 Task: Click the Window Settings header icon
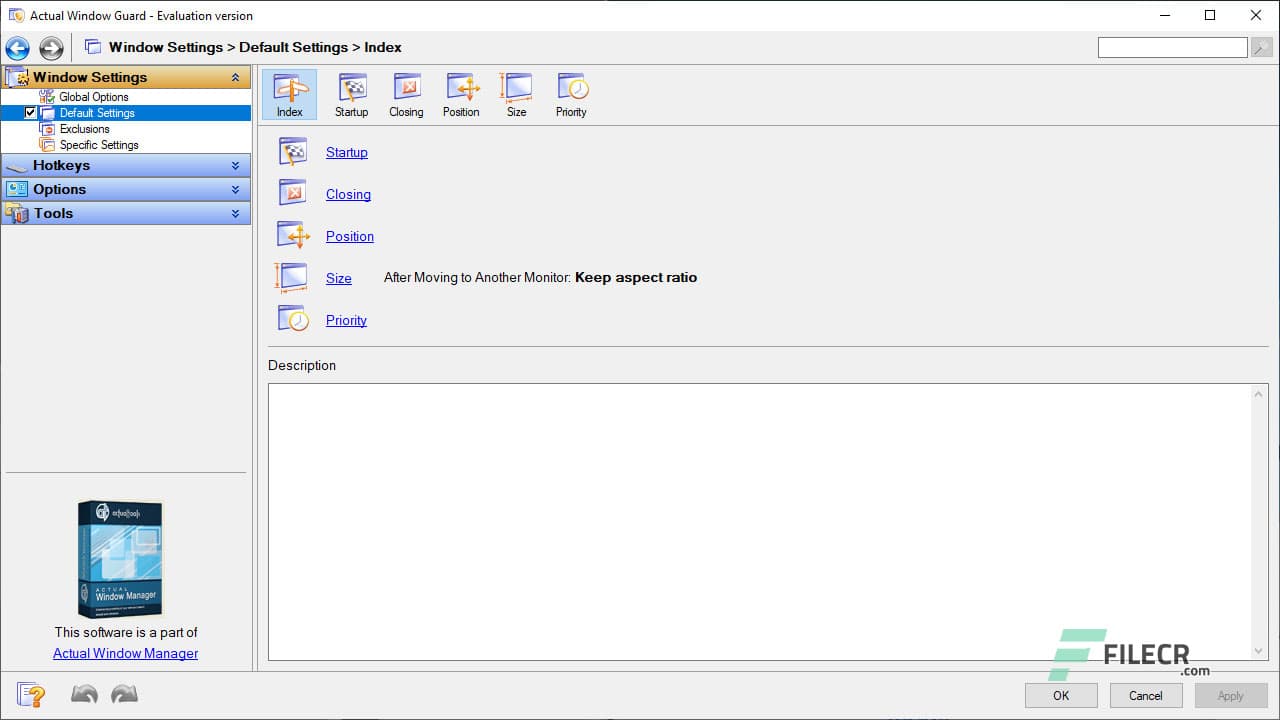[17, 77]
